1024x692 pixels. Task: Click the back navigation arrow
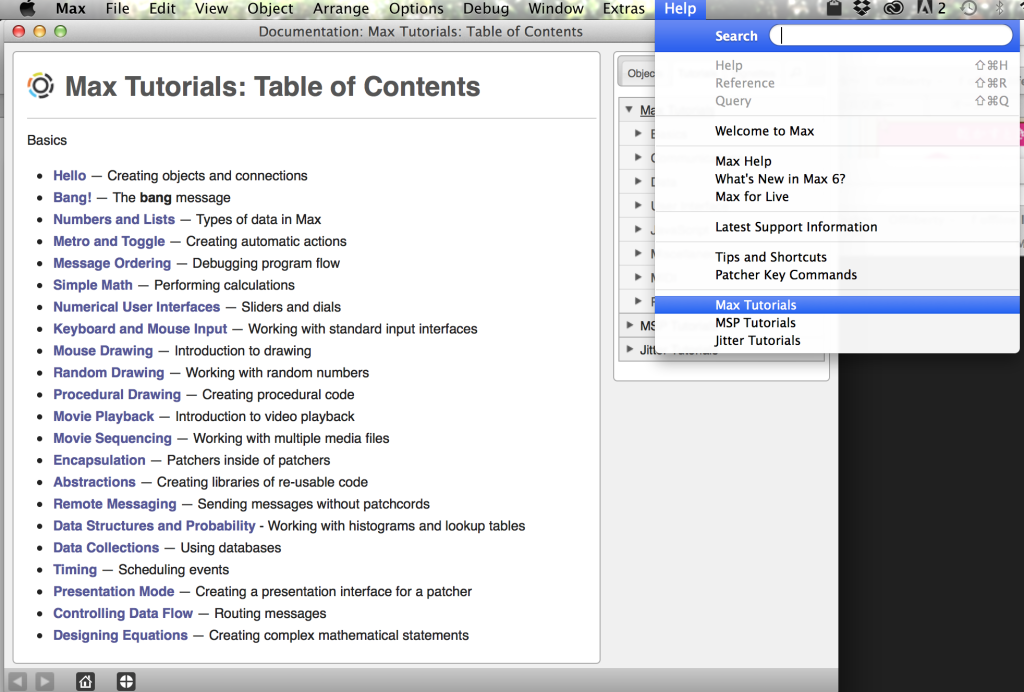[18, 681]
